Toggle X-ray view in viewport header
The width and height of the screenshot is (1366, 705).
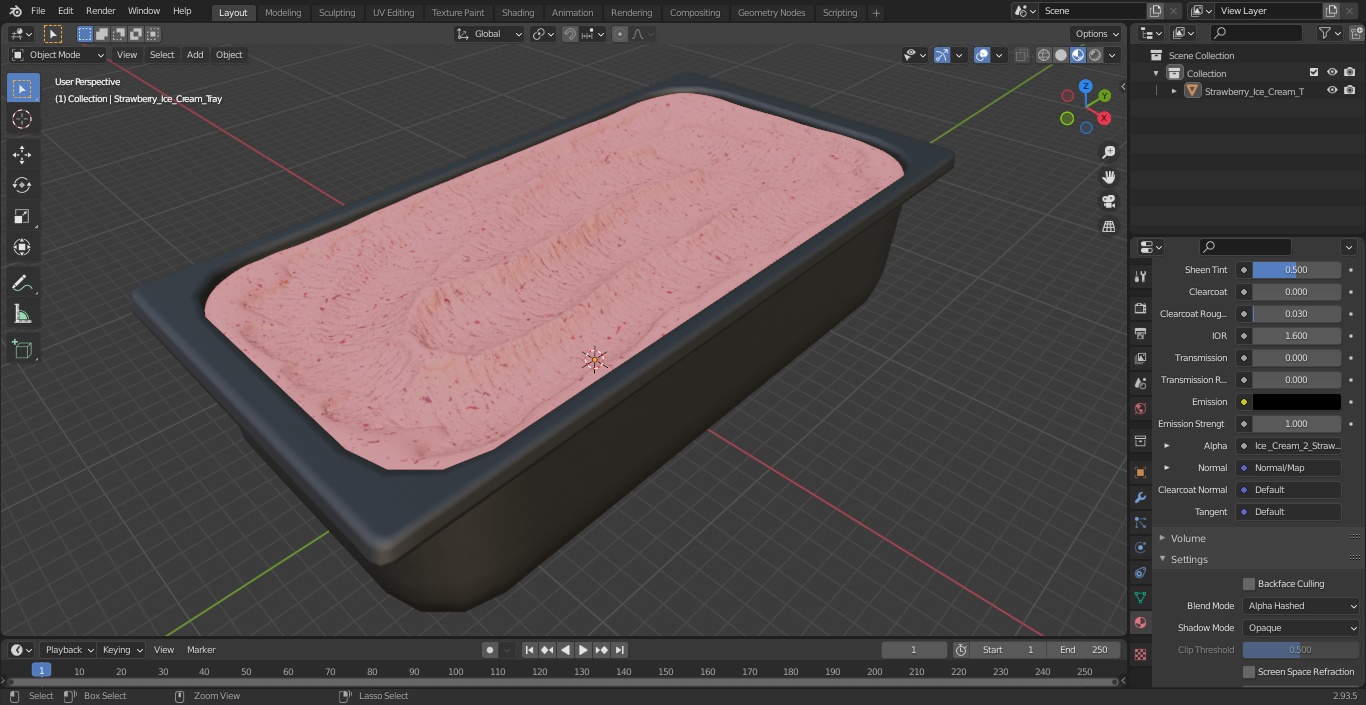(x=1021, y=55)
